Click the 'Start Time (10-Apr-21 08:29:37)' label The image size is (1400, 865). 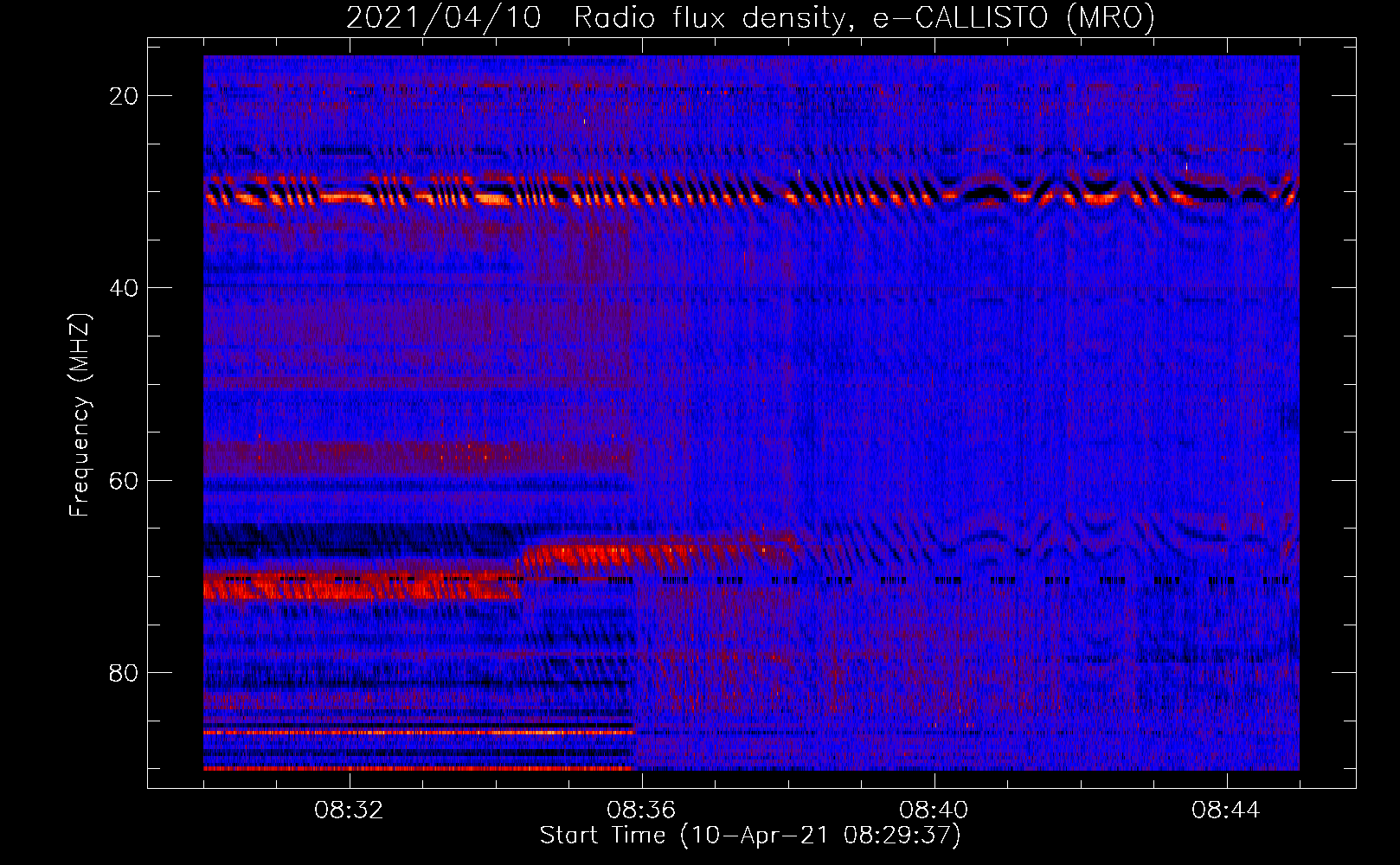click(x=750, y=836)
